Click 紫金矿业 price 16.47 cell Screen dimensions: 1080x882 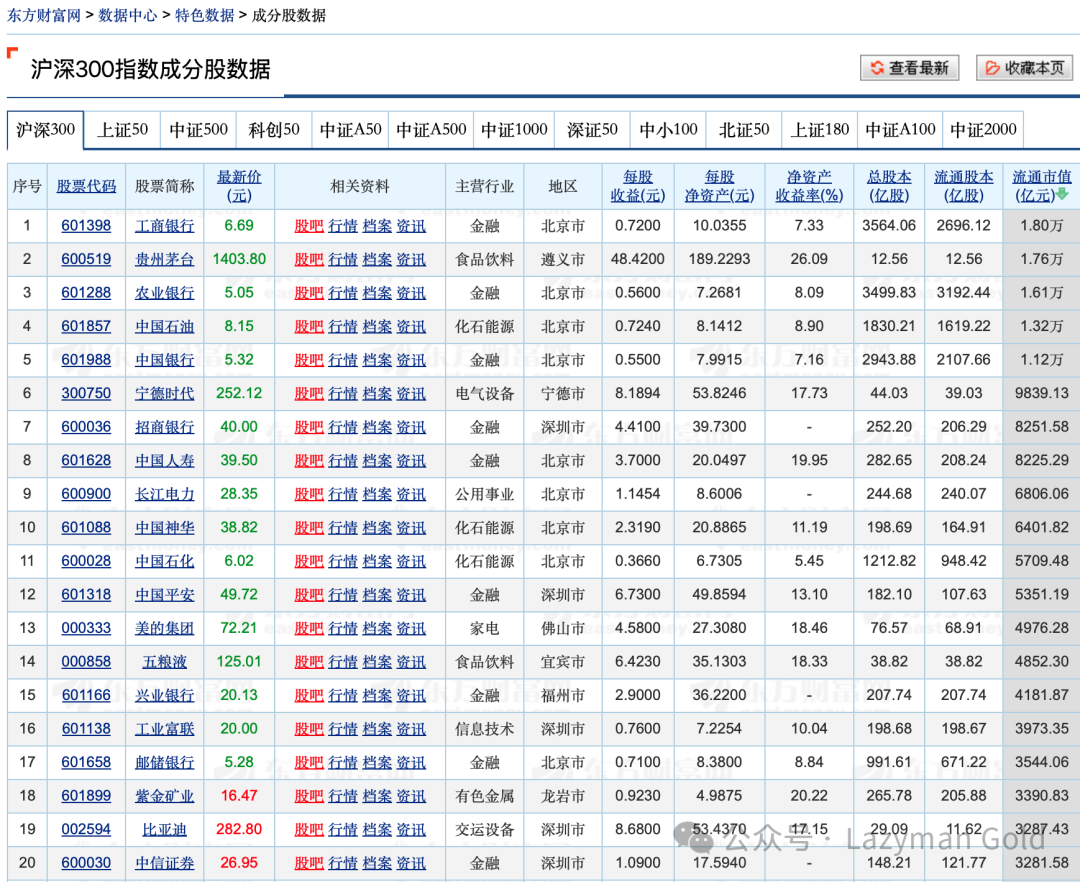tap(239, 796)
